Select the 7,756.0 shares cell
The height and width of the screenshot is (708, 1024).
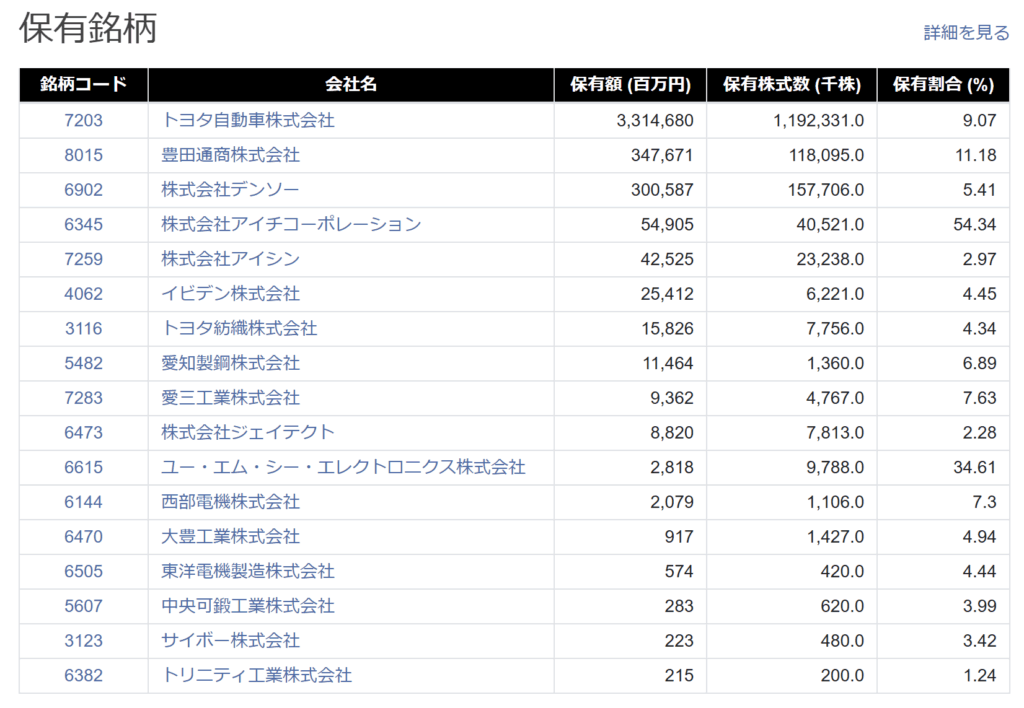click(792, 328)
